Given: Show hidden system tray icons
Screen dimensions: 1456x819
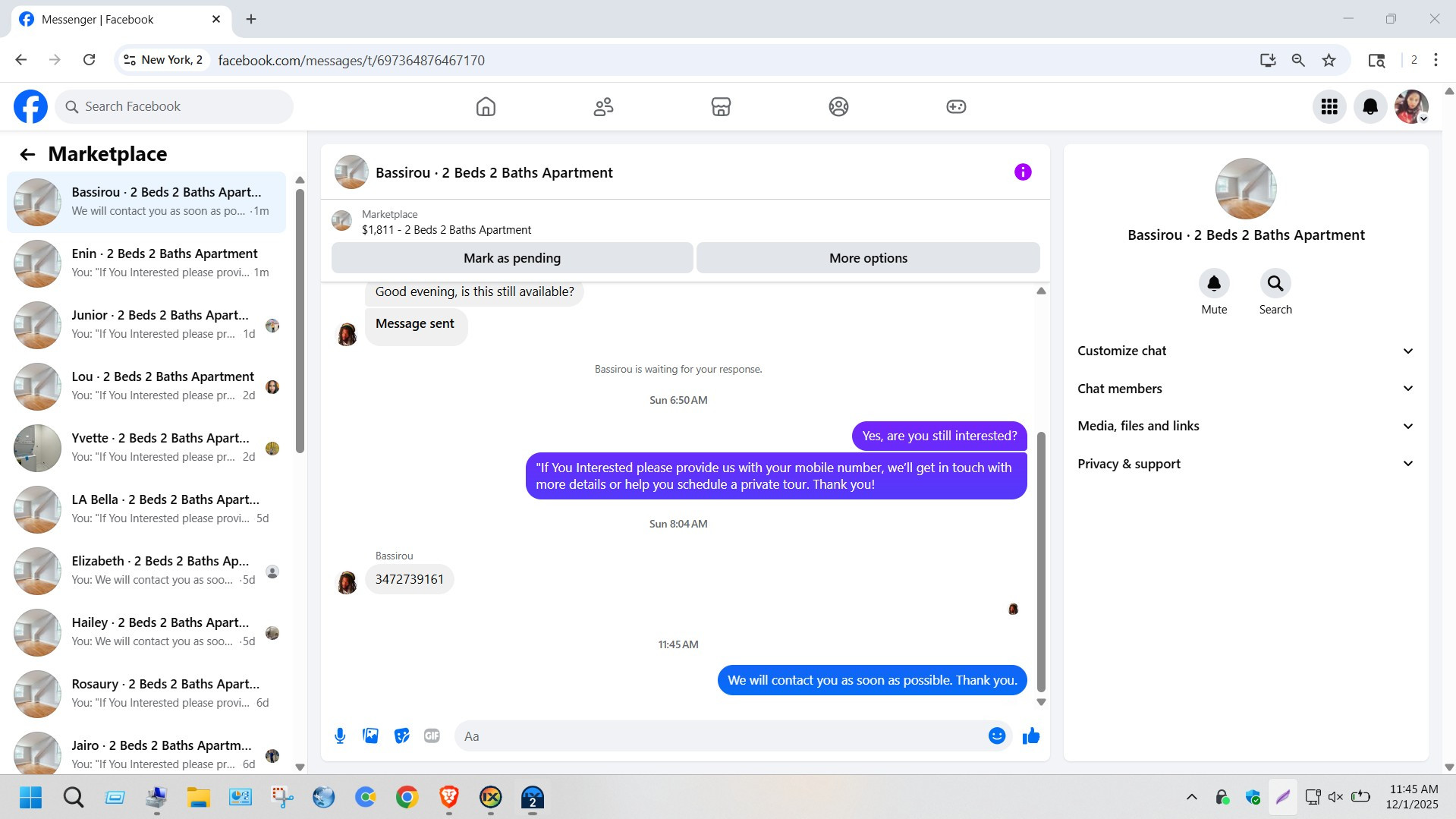Looking at the screenshot, I should 1191,797.
